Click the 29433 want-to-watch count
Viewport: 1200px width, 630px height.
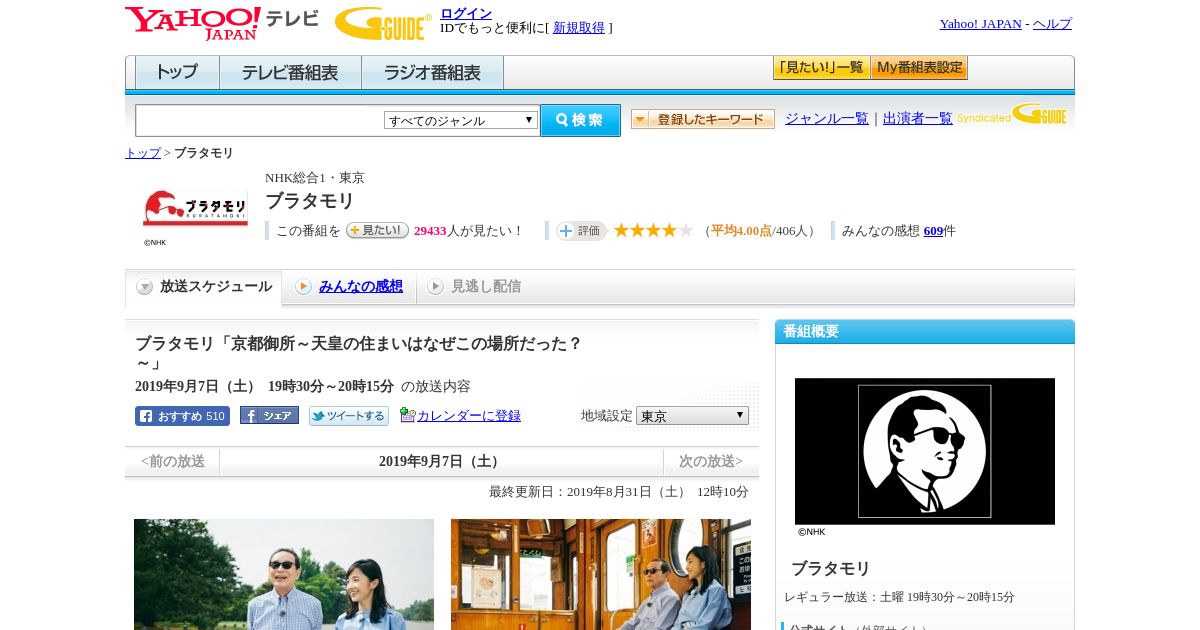pos(430,231)
